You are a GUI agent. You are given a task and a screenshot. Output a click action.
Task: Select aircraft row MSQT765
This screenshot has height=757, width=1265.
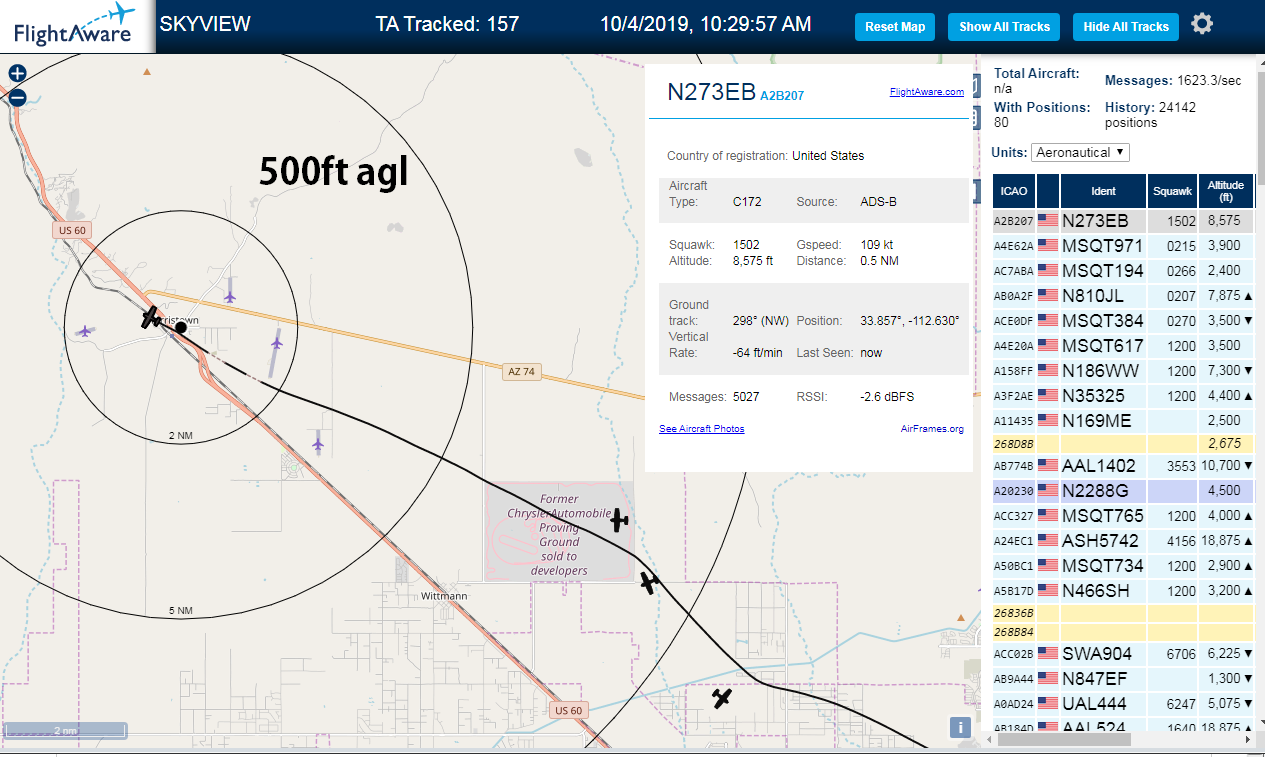click(x=1123, y=516)
